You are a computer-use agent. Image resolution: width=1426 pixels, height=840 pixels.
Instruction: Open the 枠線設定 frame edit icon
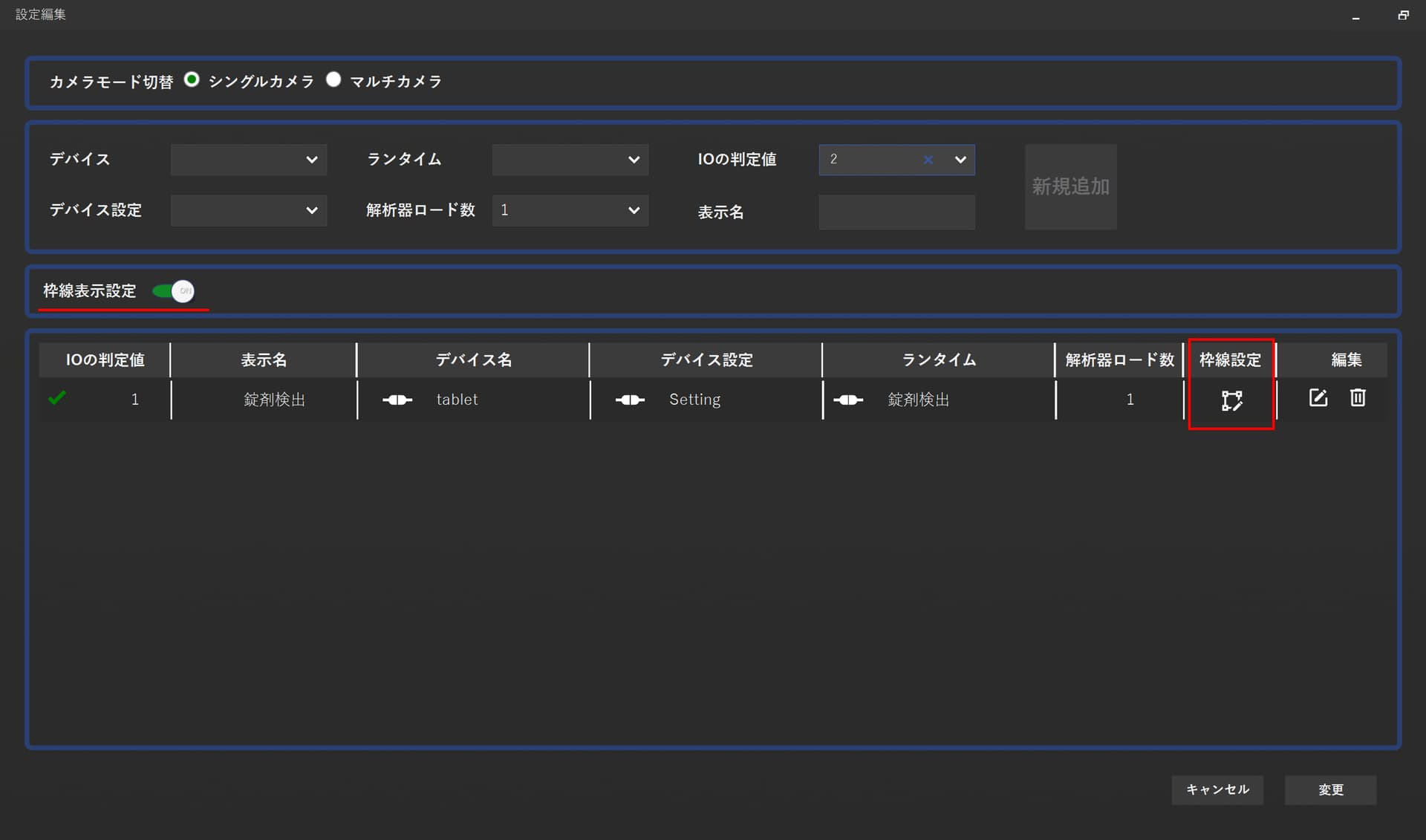tap(1231, 400)
